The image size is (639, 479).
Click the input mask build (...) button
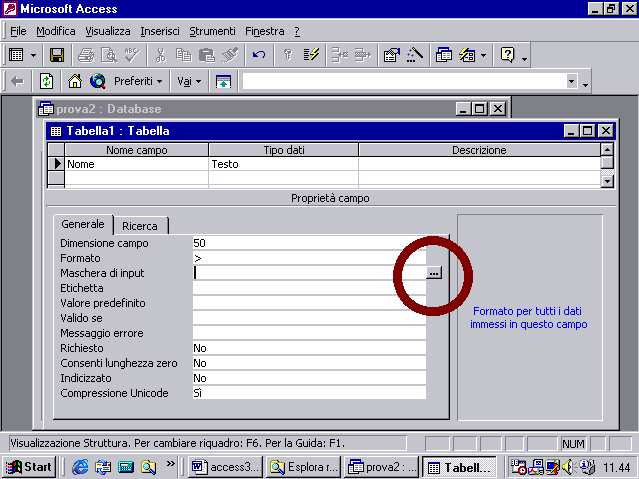(434, 273)
